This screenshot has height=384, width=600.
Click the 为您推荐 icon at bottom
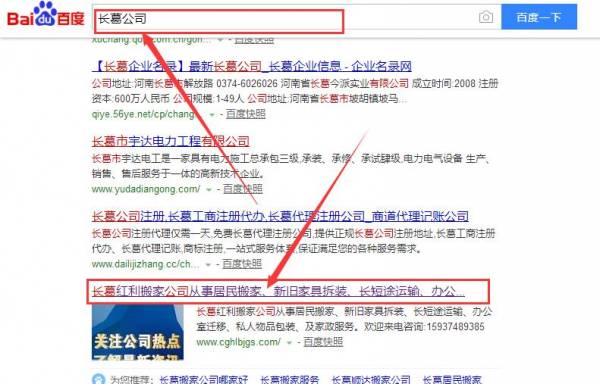(x=98, y=379)
